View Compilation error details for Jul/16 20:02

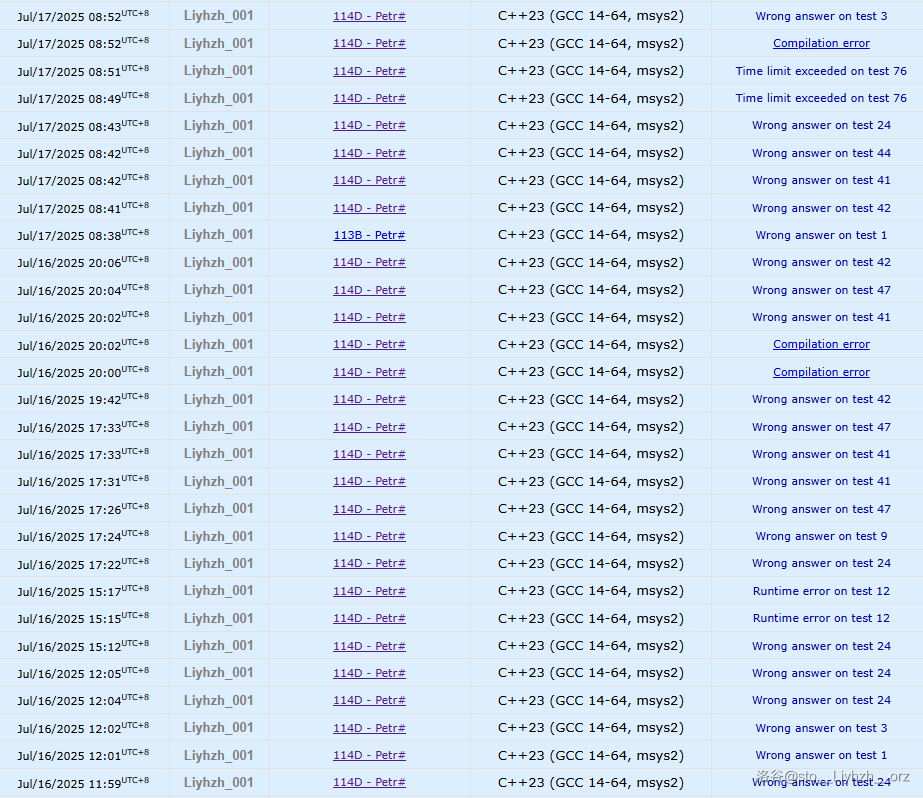pyautogui.click(x=821, y=344)
